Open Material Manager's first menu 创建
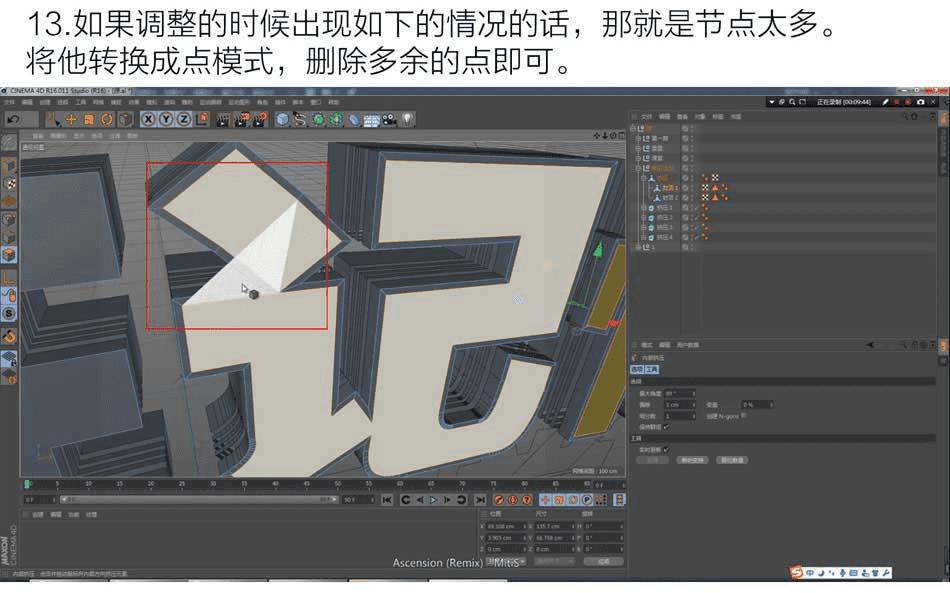This screenshot has width=950, height=593. (x=38, y=515)
